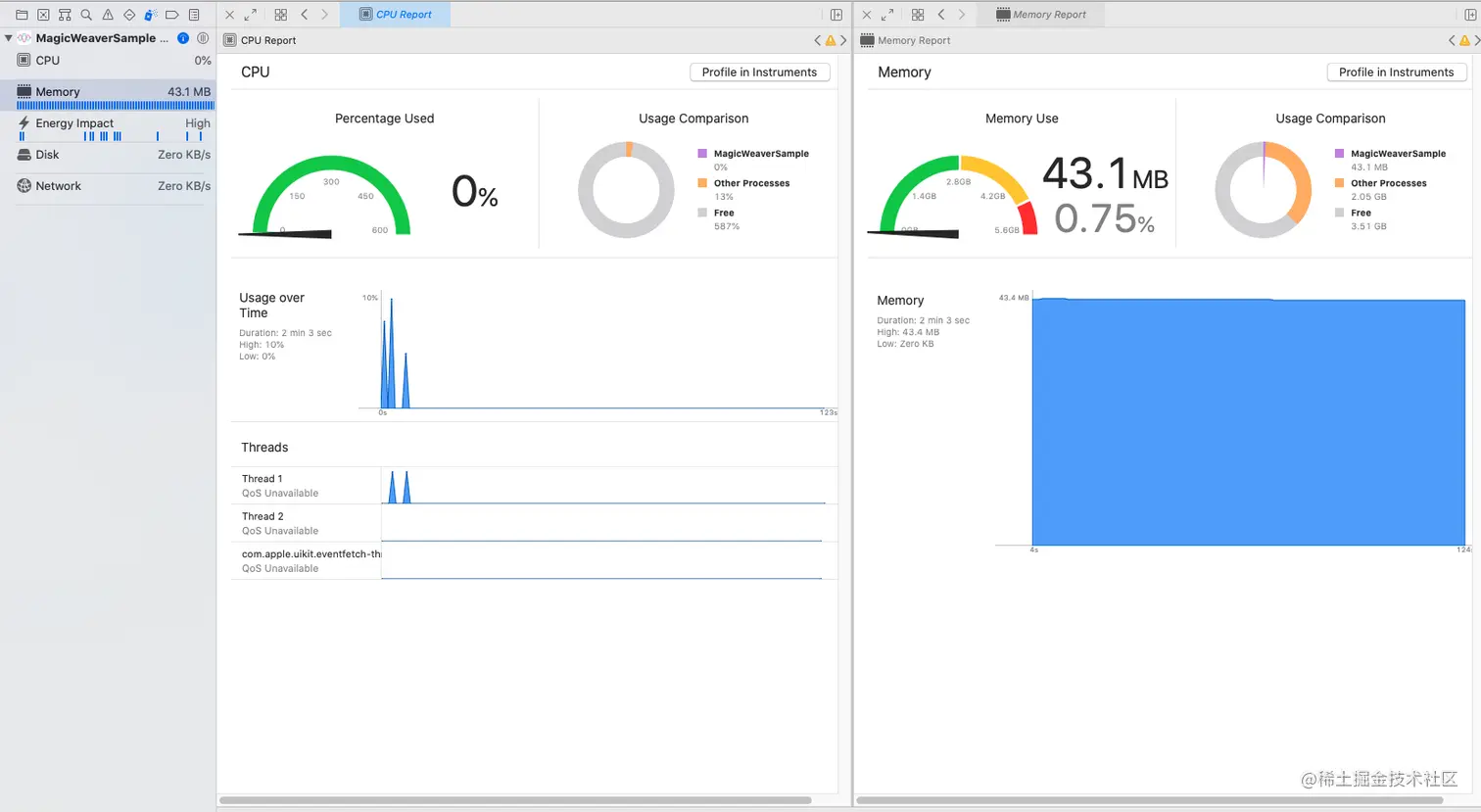Click the Memory usage comparison donut chart
Screen dimensions: 1481x812
click(1263, 190)
